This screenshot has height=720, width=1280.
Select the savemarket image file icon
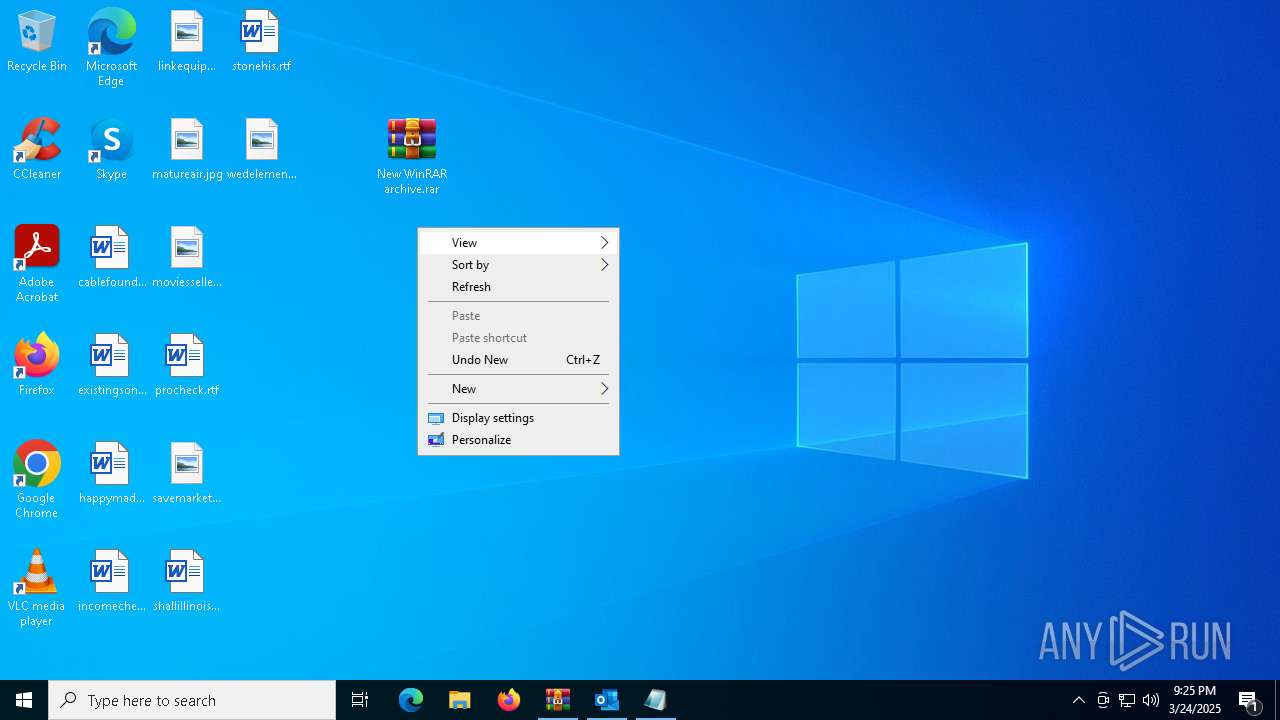point(187,474)
